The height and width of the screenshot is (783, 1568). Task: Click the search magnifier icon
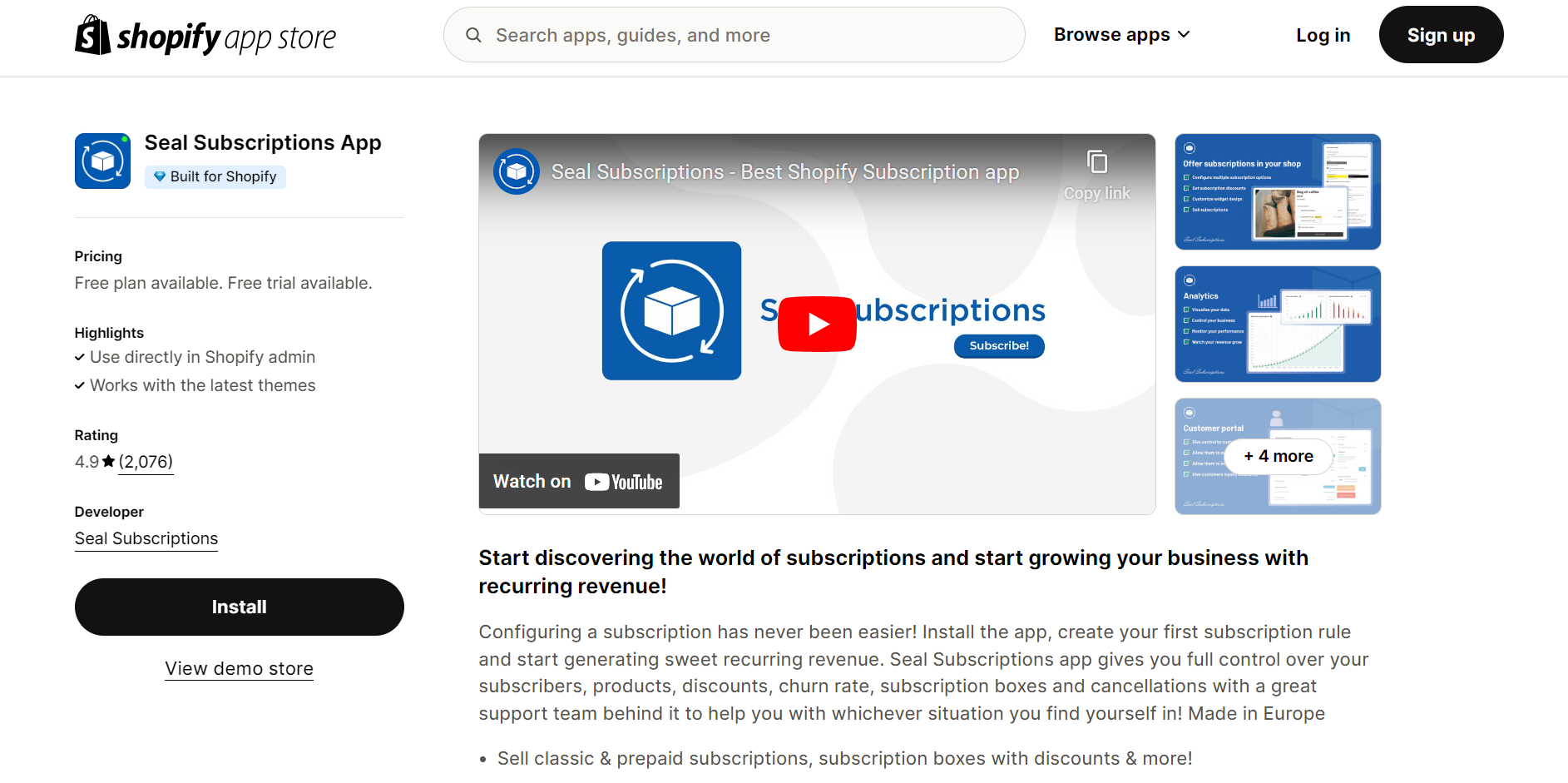(473, 35)
